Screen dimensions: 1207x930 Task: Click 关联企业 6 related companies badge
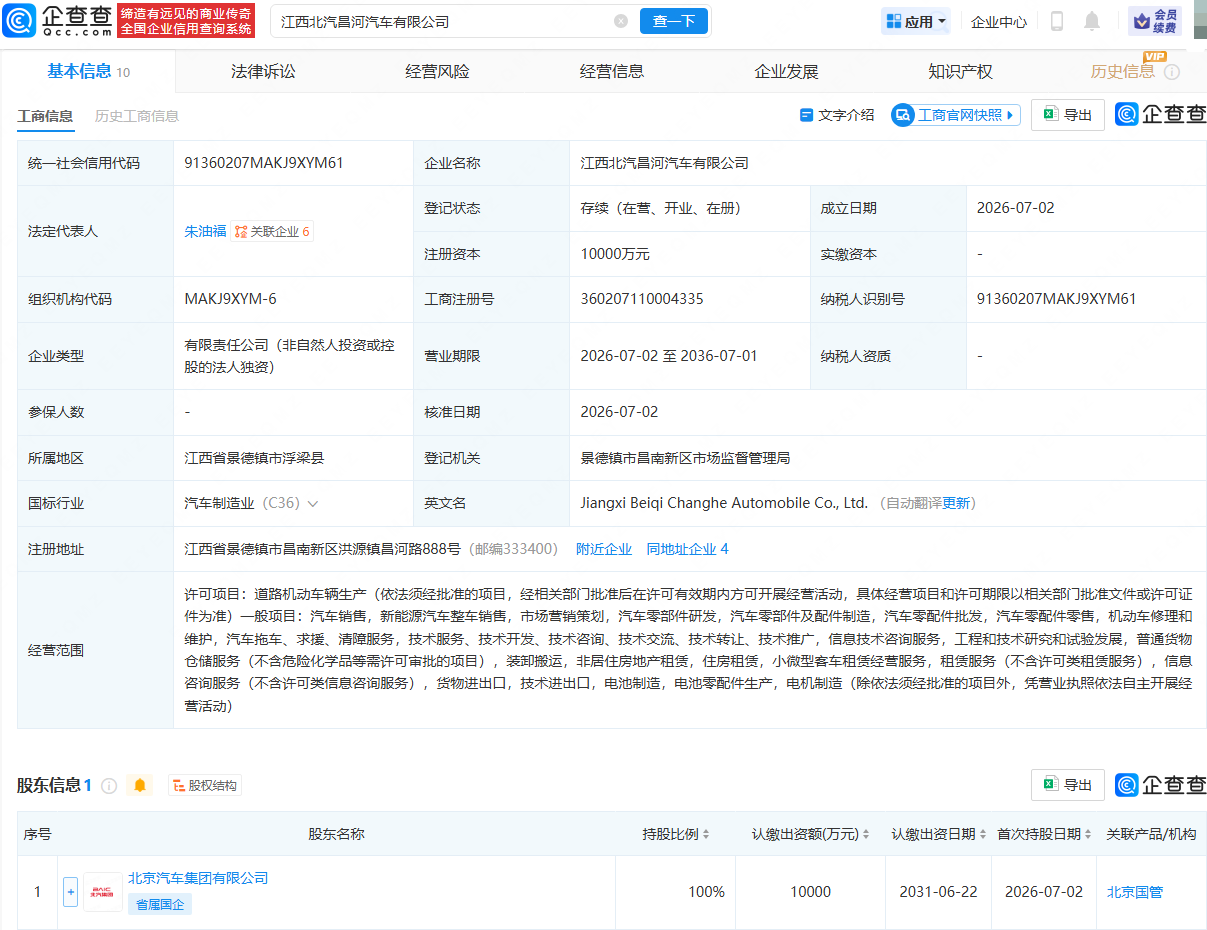[x=272, y=231]
